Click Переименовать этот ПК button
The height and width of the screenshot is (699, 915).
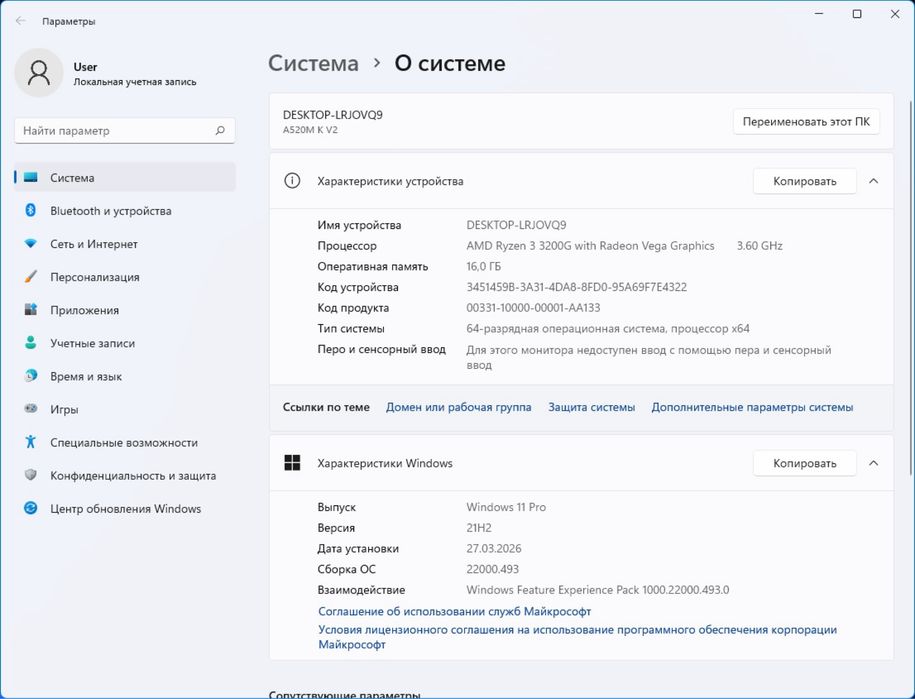pyautogui.click(x=806, y=121)
